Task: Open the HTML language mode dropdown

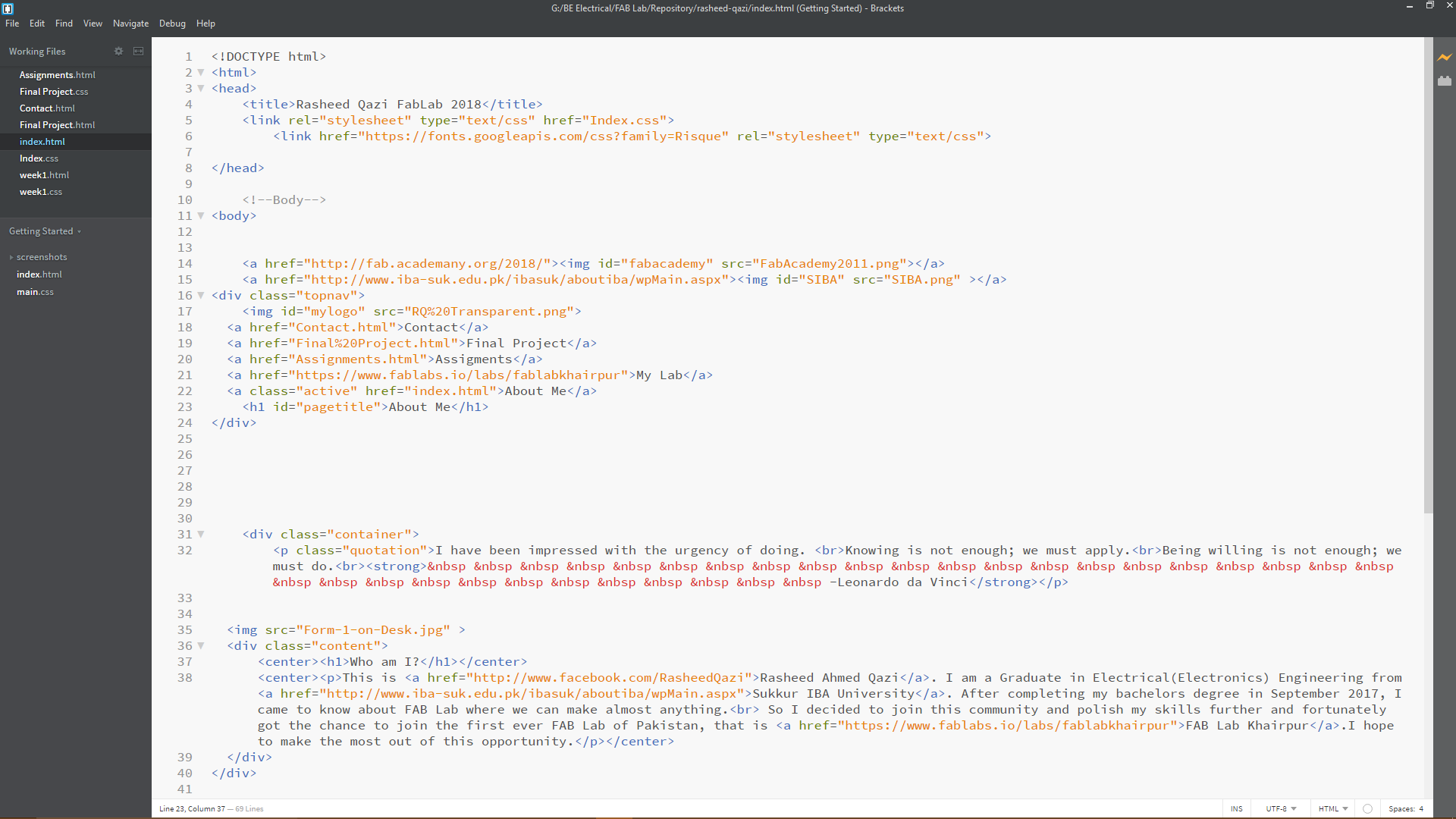Action: point(1332,808)
